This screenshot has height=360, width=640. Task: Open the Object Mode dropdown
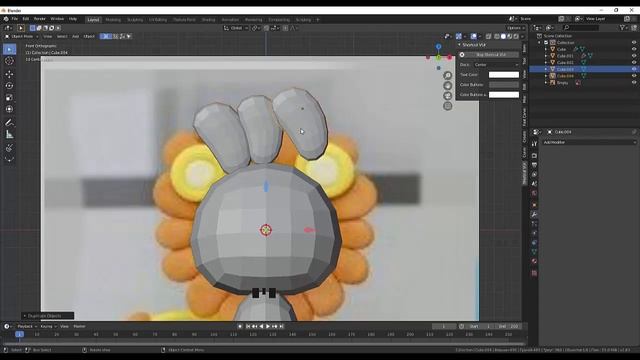[21, 36]
